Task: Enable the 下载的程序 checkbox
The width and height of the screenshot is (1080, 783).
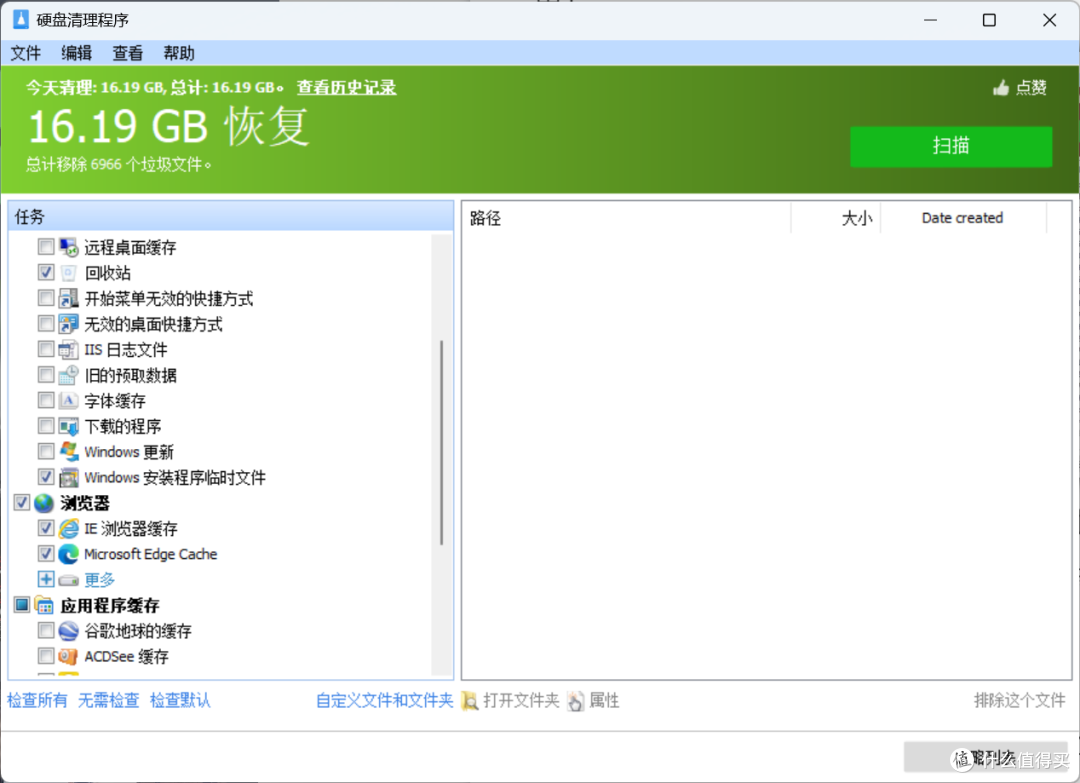Action: pyautogui.click(x=45, y=426)
